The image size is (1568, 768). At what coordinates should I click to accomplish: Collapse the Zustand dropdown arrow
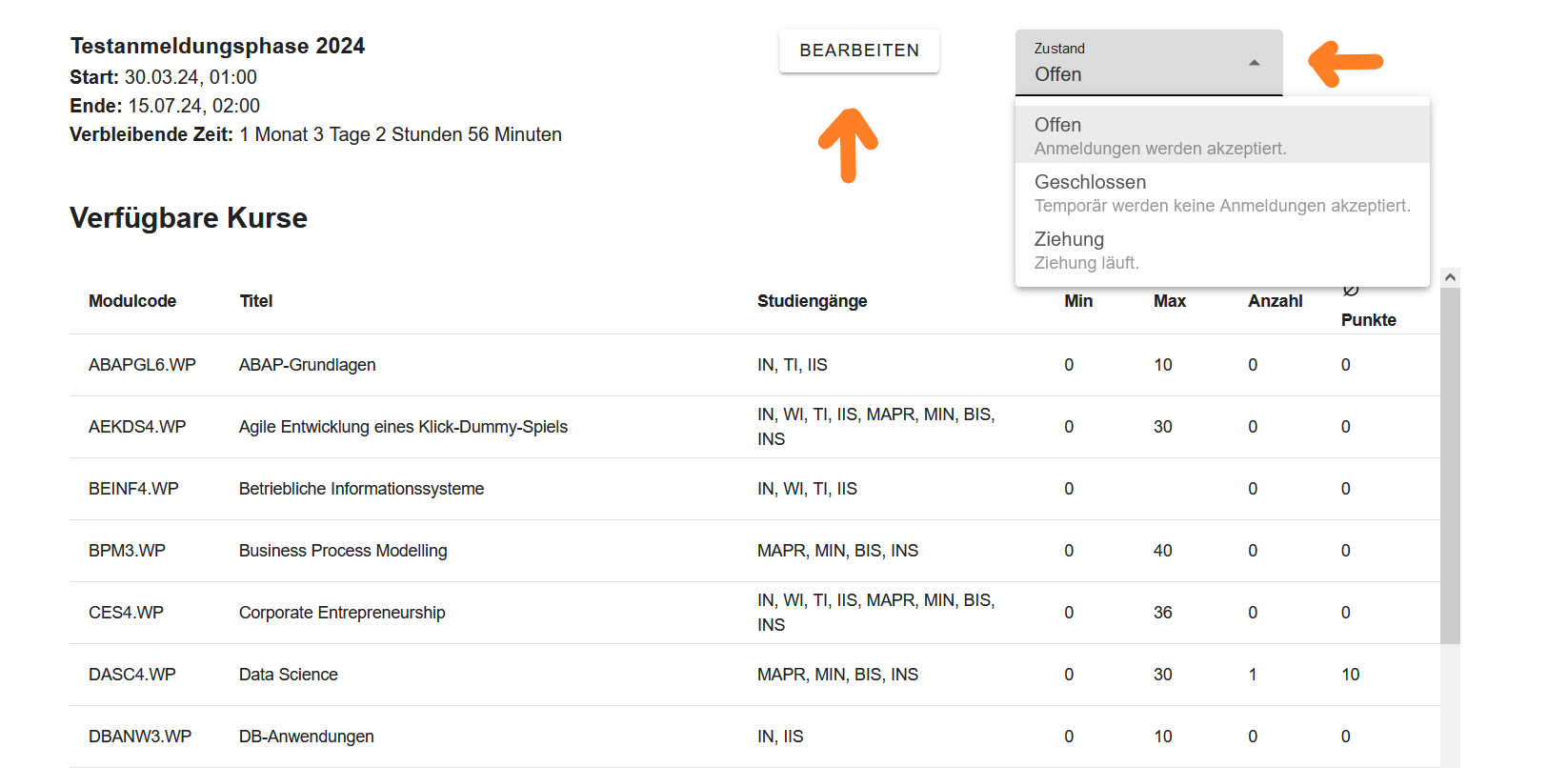(1254, 63)
